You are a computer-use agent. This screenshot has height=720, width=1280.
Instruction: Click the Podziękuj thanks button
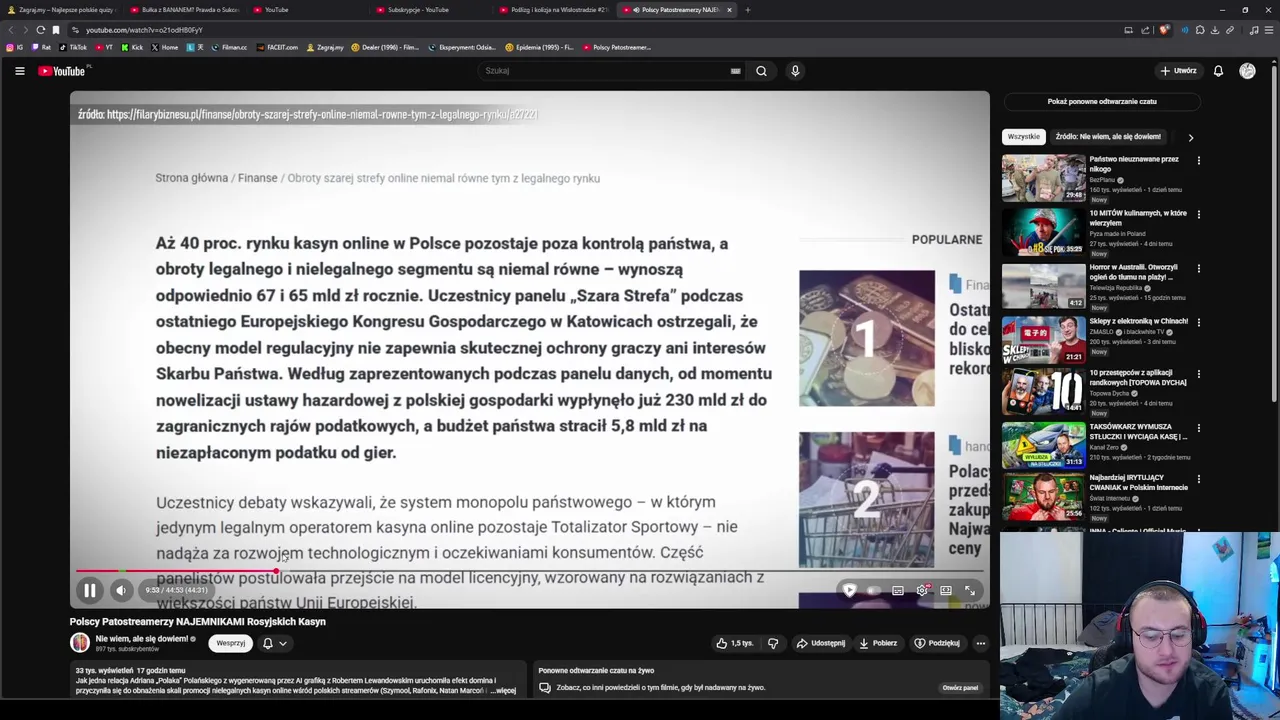click(x=937, y=643)
